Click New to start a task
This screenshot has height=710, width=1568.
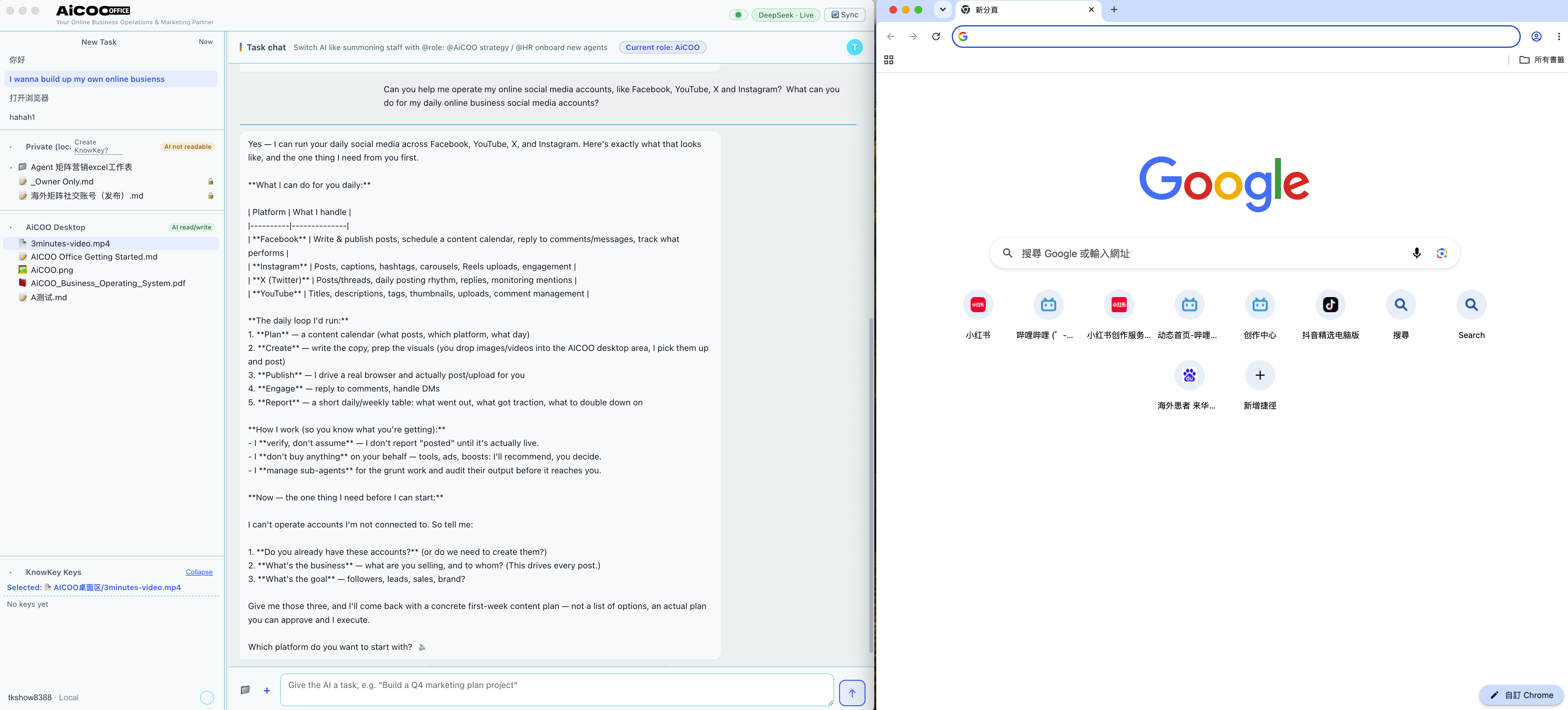coord(206,42)
